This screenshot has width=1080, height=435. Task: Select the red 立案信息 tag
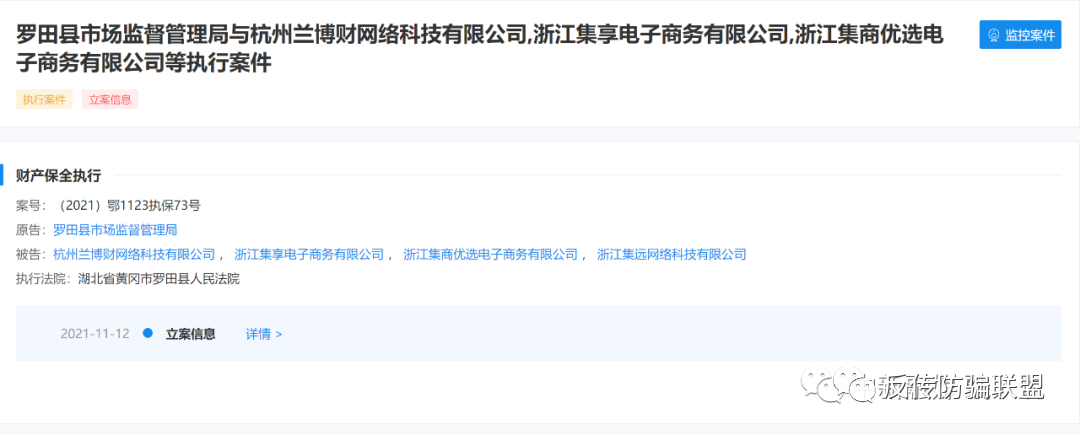tap(110, 99)
